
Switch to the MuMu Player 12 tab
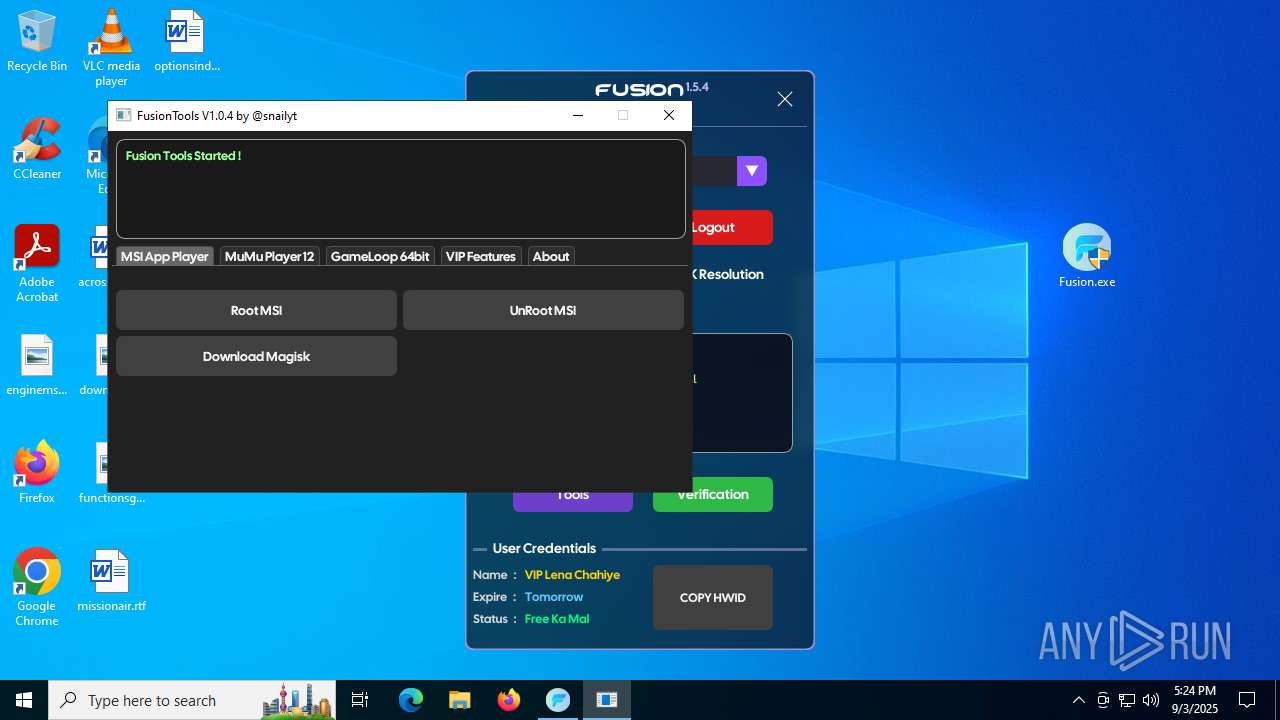(x=269, y=256)
